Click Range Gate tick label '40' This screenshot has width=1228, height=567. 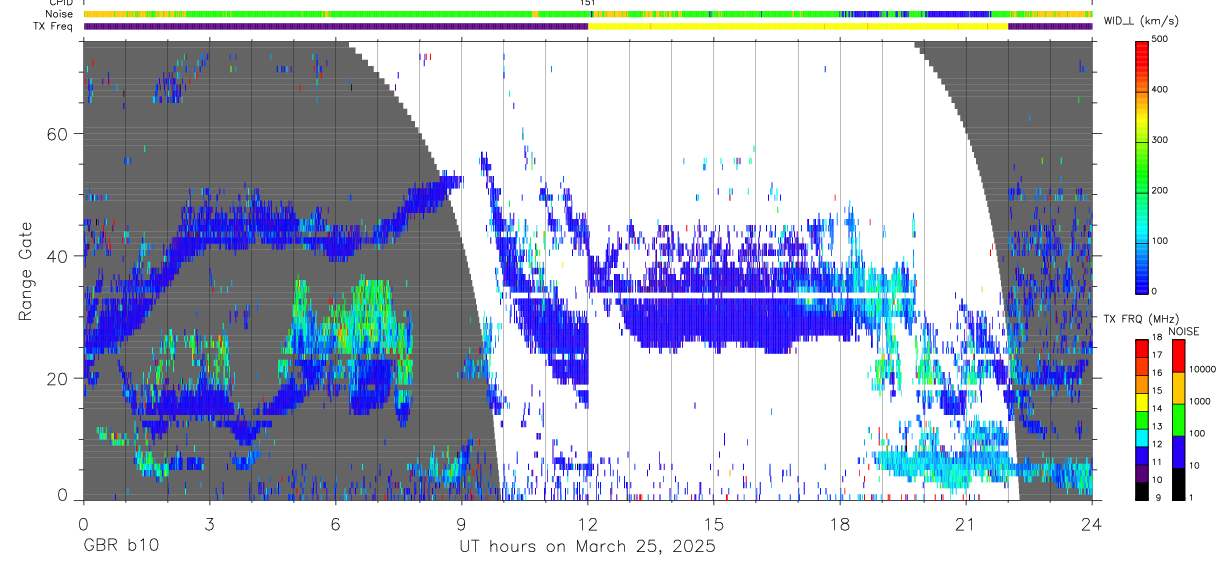click(58, 256)
